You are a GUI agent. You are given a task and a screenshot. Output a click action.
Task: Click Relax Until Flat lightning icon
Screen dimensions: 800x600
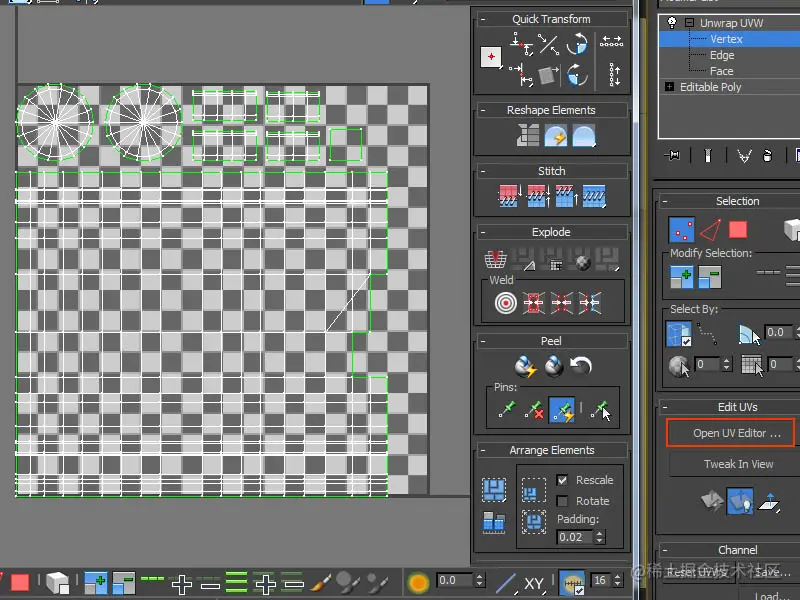[556, 136]
